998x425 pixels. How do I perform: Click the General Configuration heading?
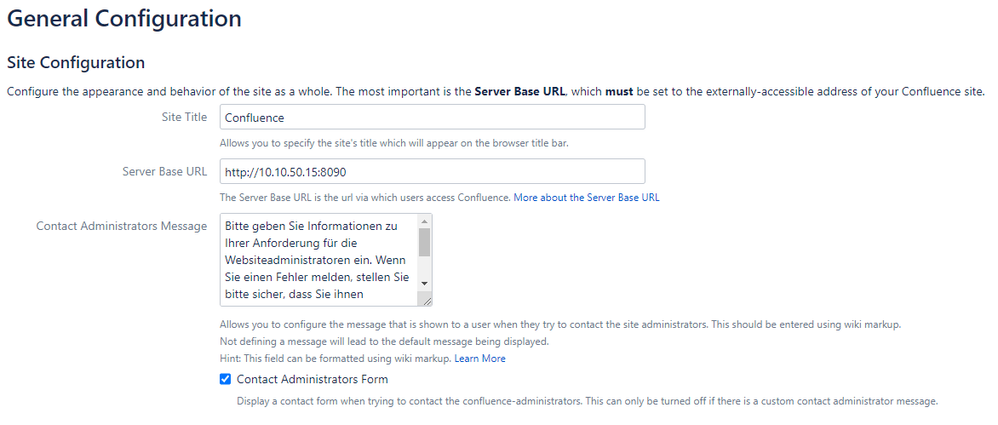pyautogui.click(x=124, y=18)
